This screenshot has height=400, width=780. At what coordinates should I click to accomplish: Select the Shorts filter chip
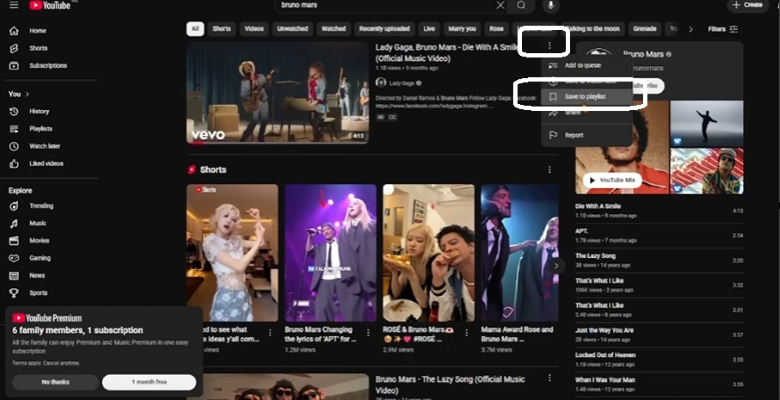221,29
